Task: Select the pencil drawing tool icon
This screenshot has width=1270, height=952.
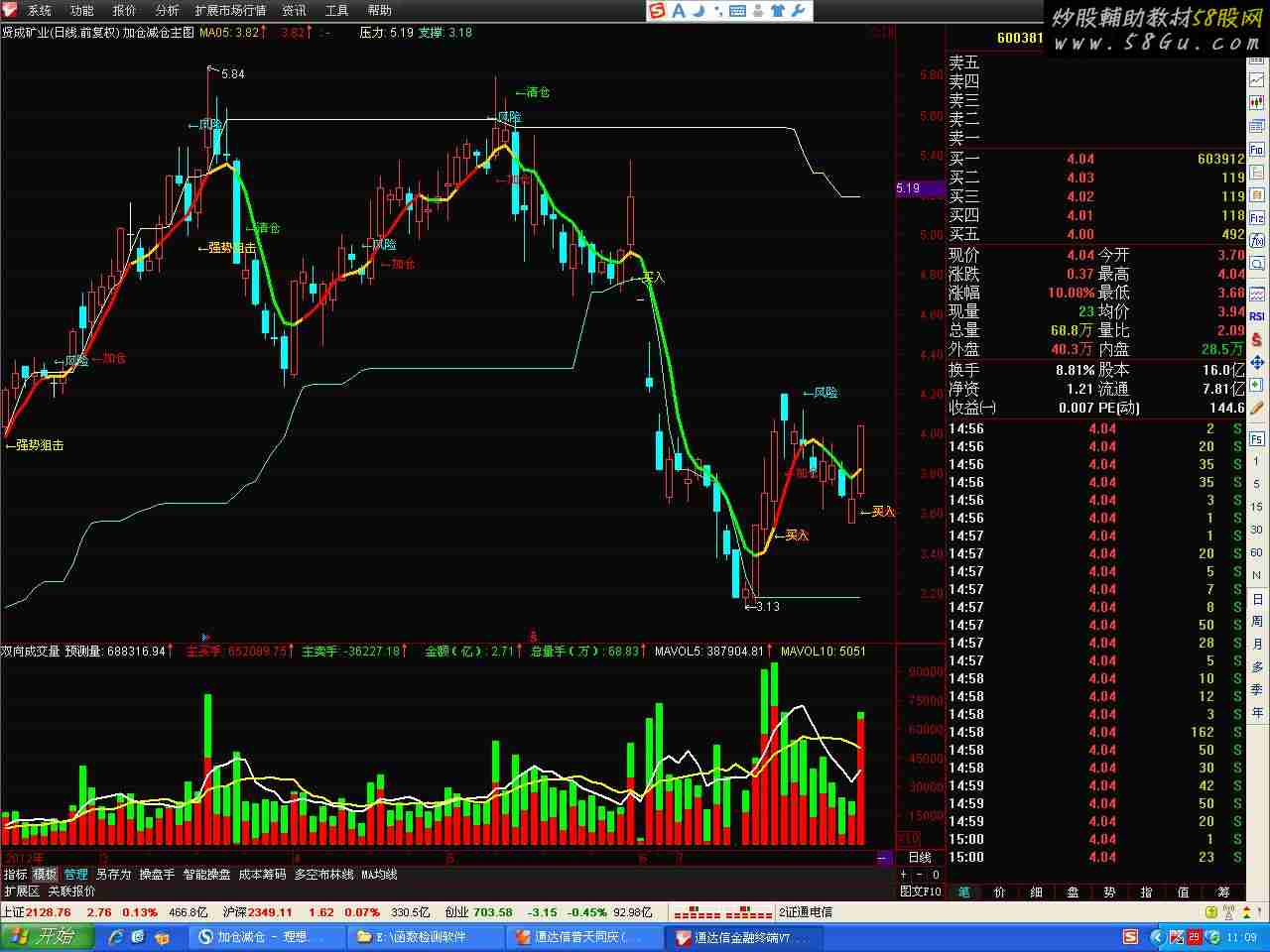Action: [x=1257, y=407]
